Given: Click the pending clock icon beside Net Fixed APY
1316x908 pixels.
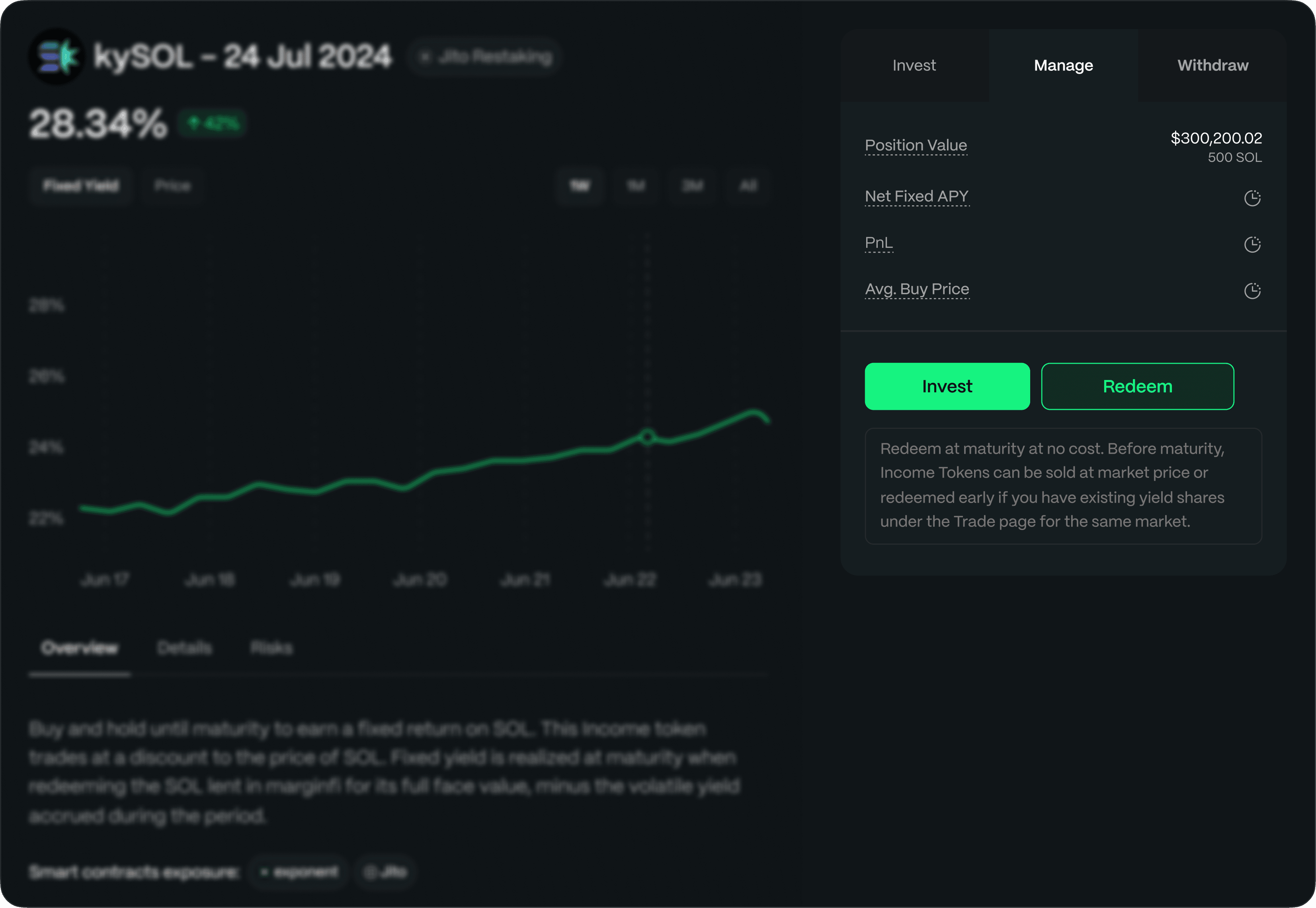Looking at the screenshot, I should click(1252, 198).
